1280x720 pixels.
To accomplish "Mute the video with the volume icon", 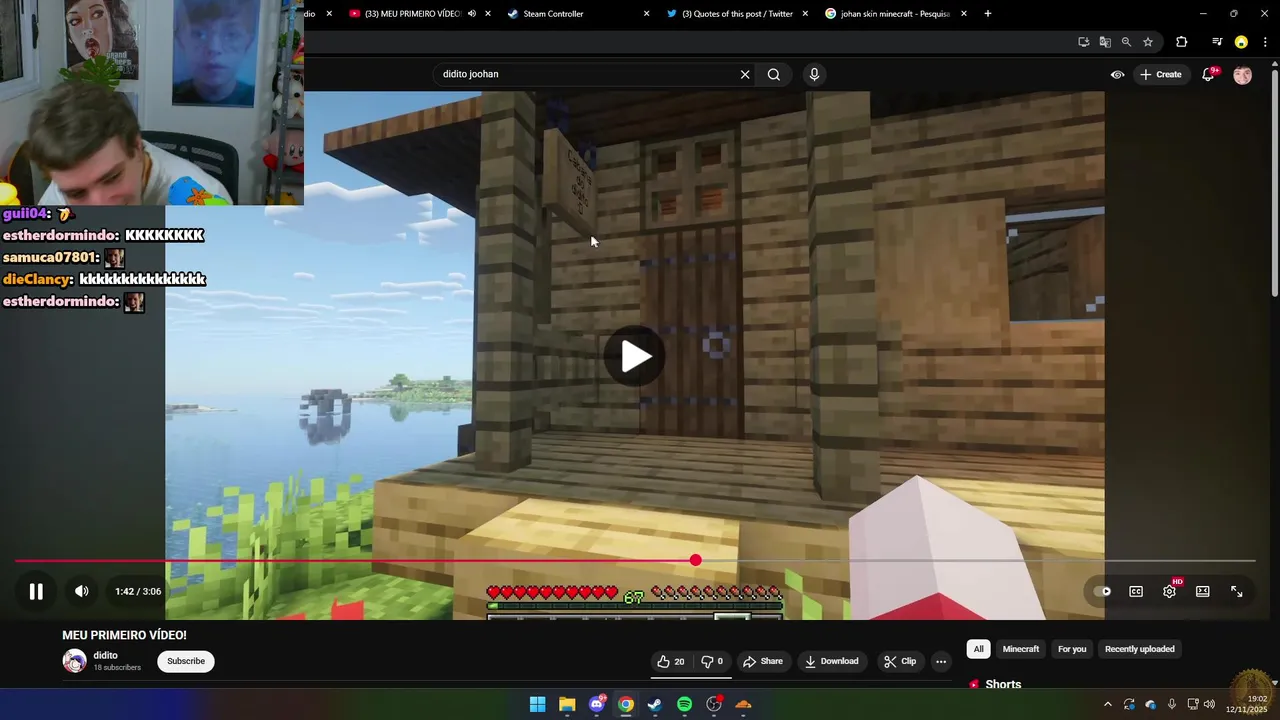I will pyautogui.click(x=82, y=591).
